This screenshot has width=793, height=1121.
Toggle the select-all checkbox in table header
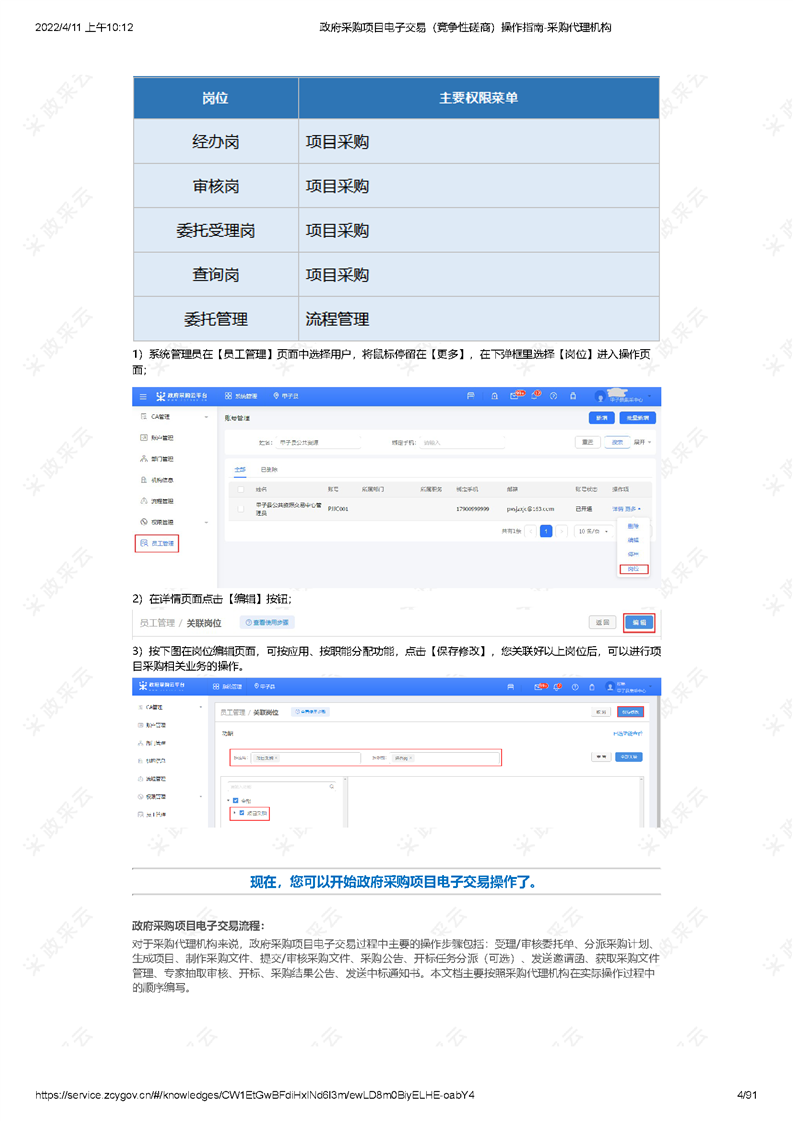(240, 490)
